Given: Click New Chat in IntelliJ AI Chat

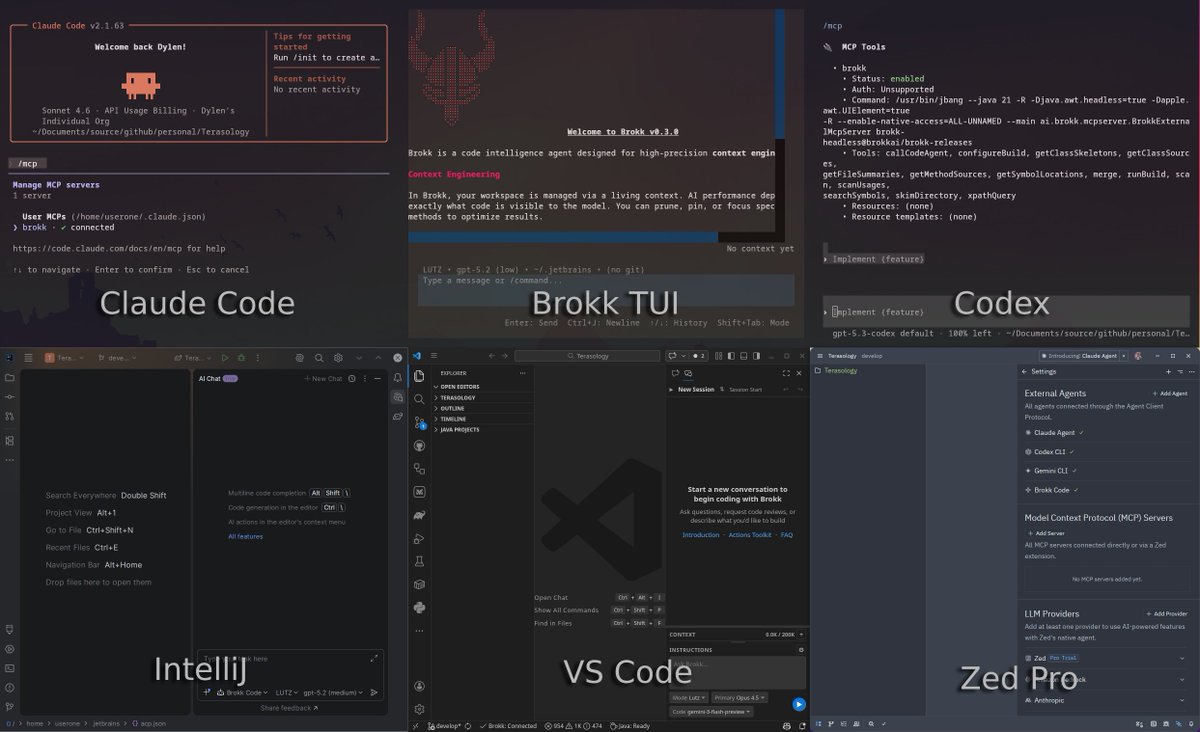Looking at the screenshot, I should [323, 378].
